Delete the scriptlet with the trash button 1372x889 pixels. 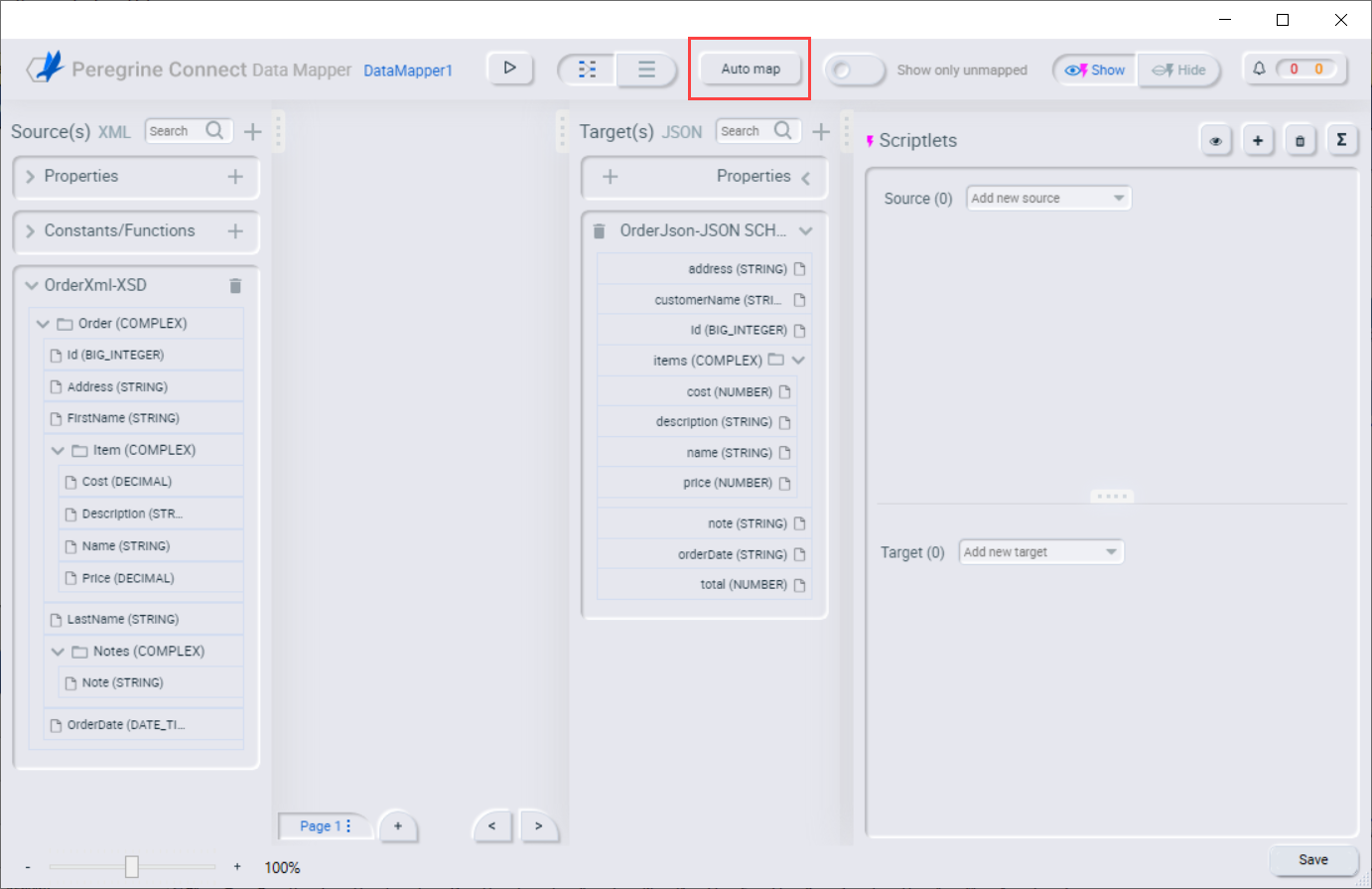(1300, 141)
